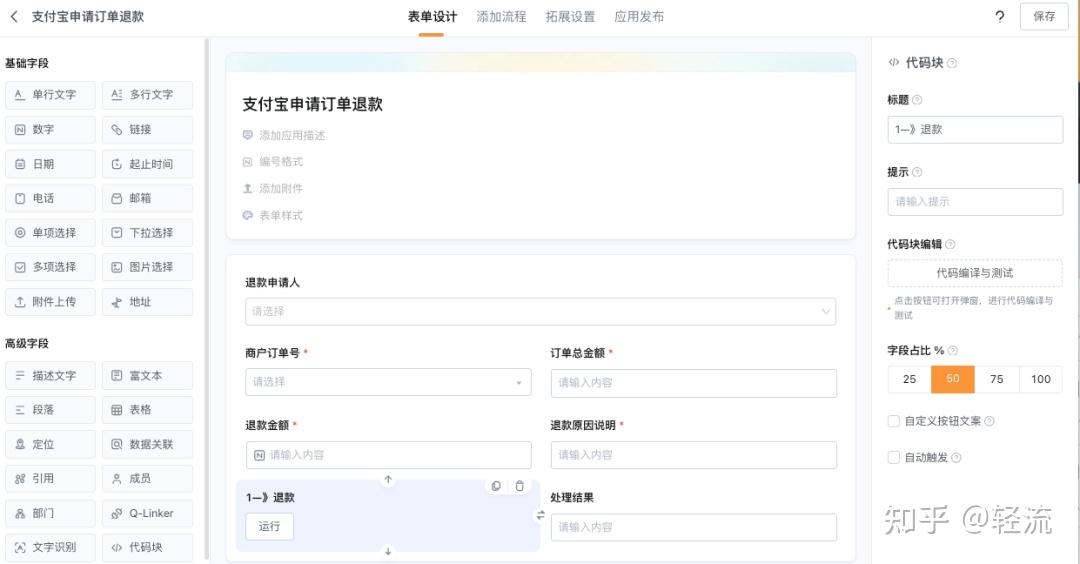The width and height of the screenshot is (1080, 564).
Task: Add the 多项选择 field
Action: tap(50, 267)
